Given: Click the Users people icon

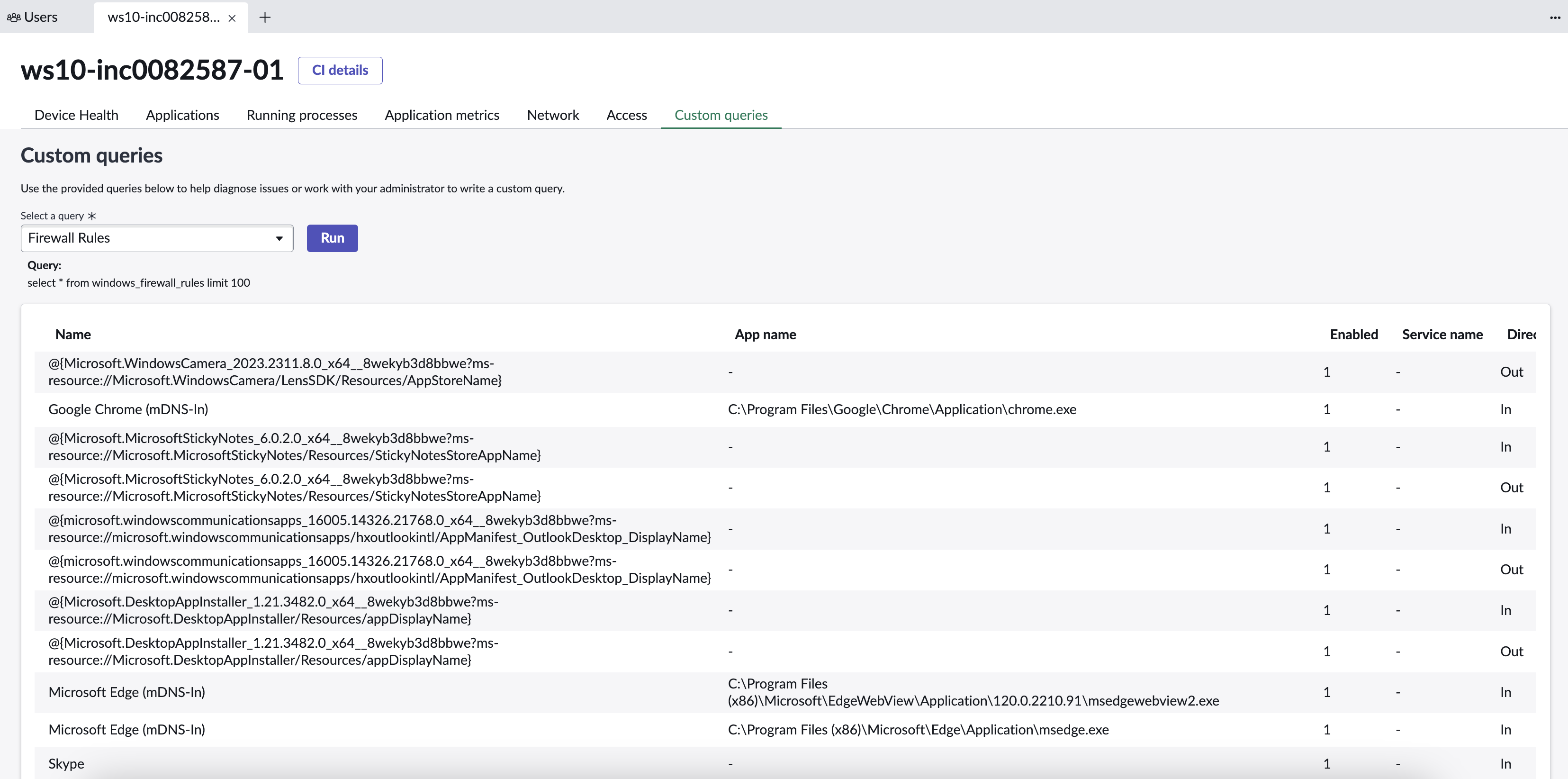Looking at the screenshot, I should (13, 18).
